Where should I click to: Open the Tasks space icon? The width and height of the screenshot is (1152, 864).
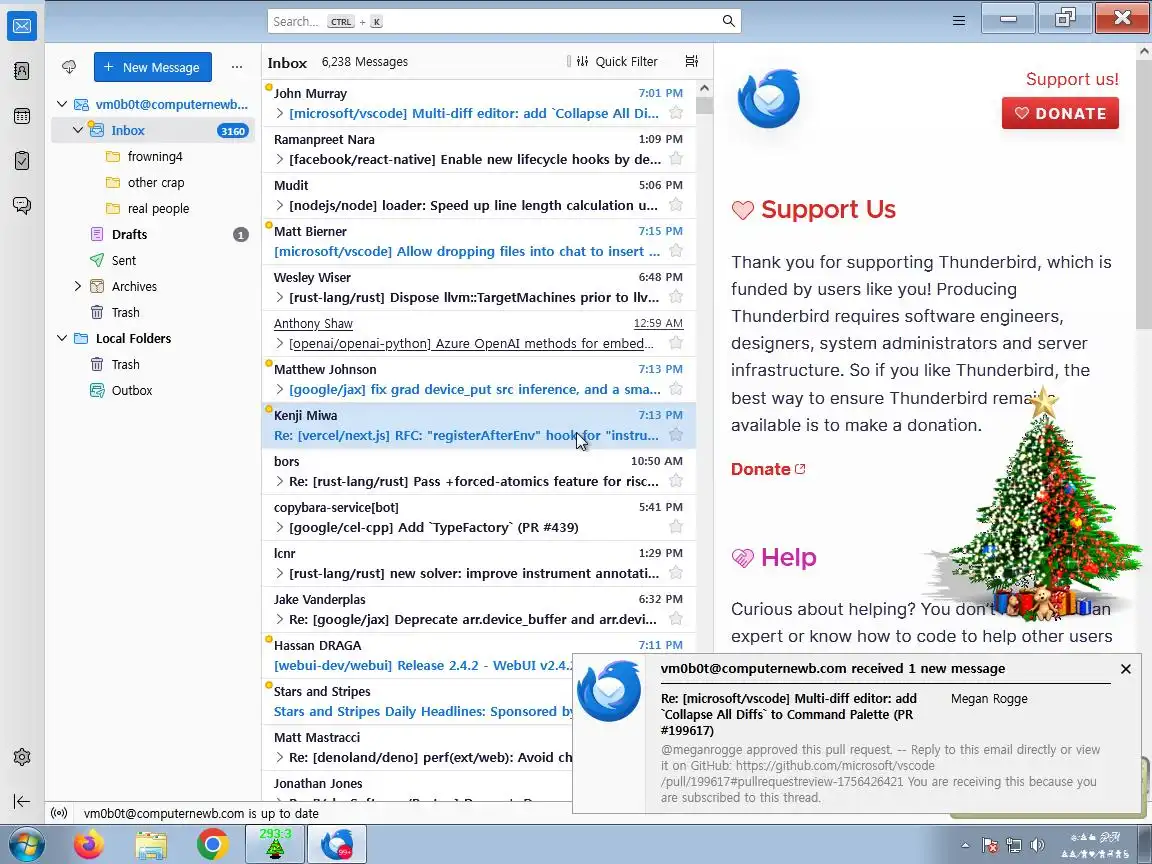pos(22,160)
